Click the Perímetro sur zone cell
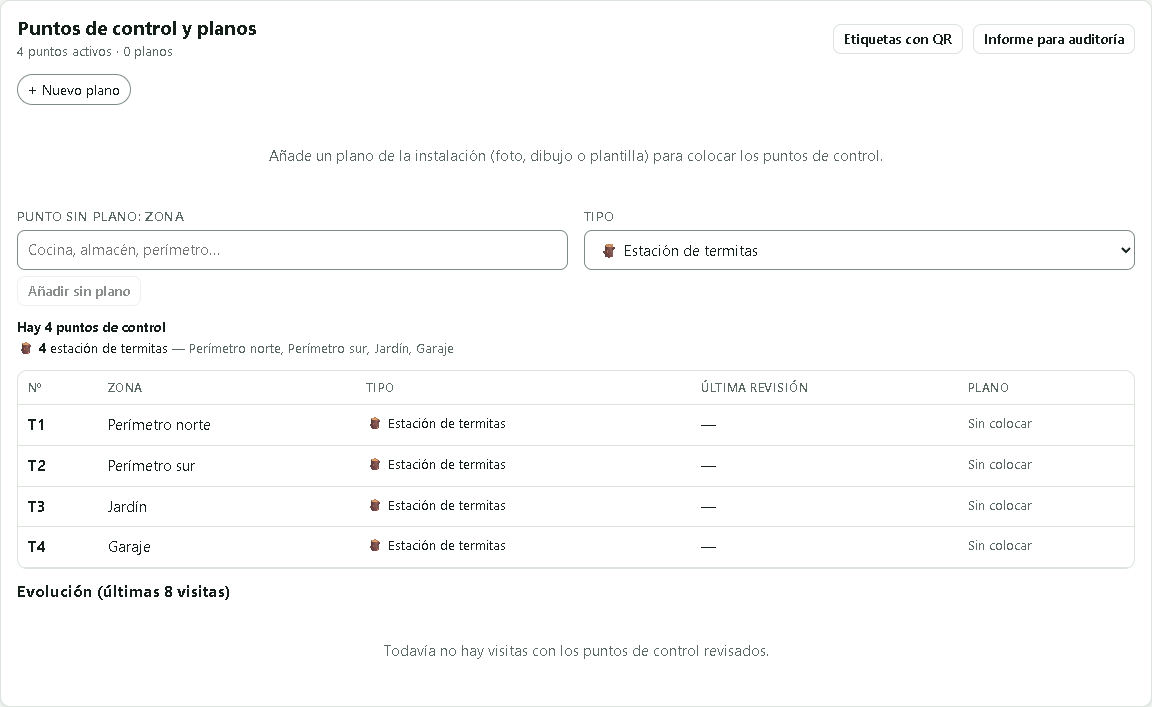1152x707 pixels. coord(151,466)
